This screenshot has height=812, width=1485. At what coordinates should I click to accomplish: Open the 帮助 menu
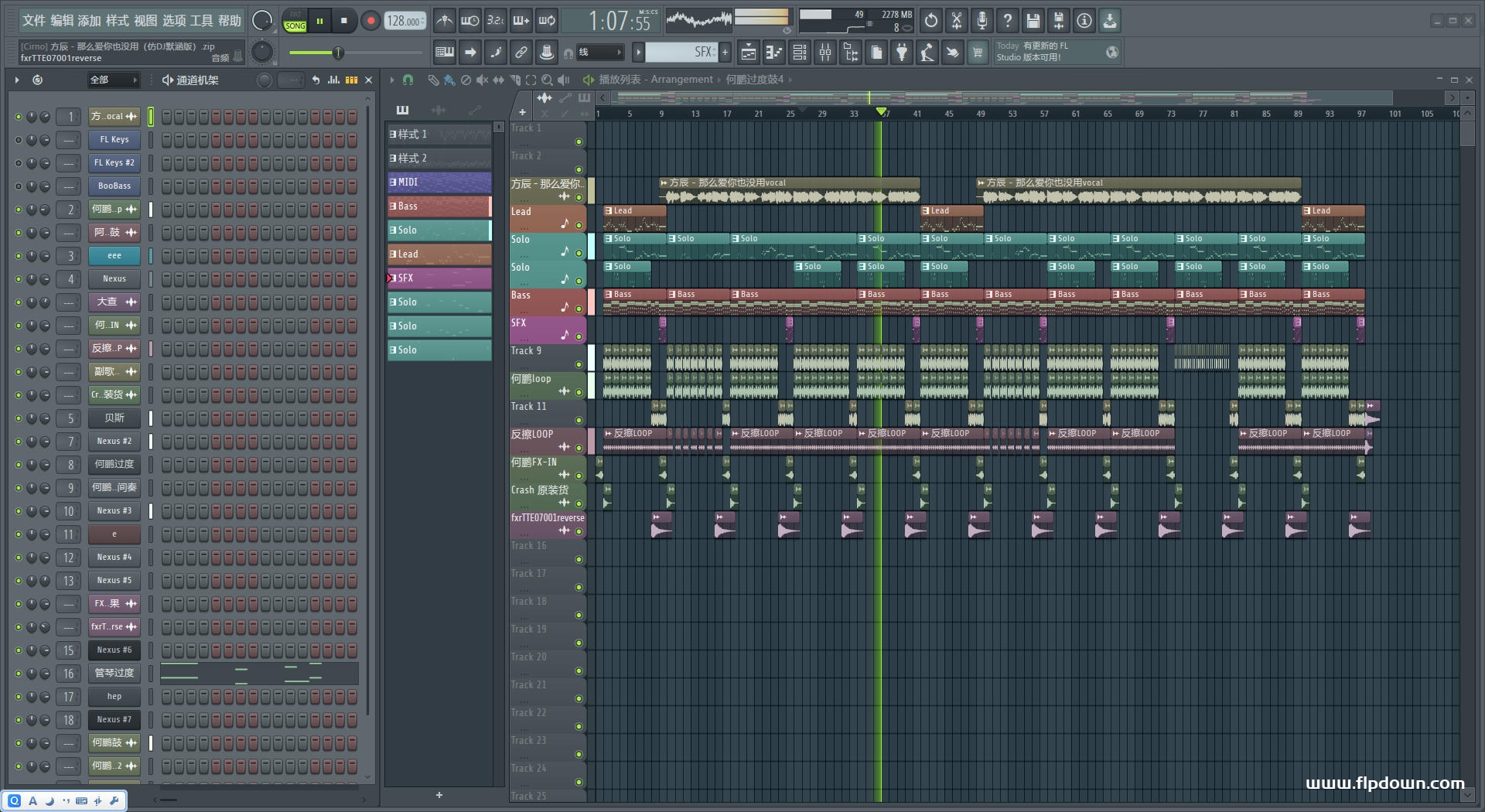(x=229, y=21)
